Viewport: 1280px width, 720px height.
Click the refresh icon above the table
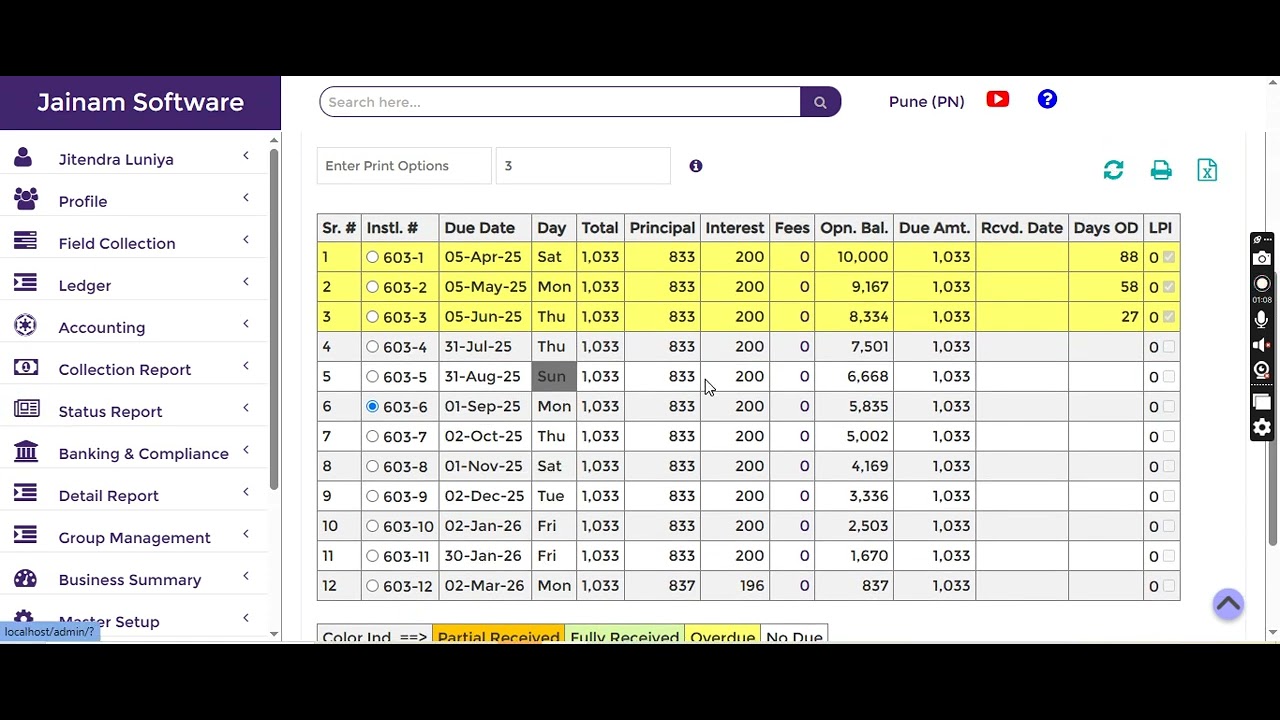1113,170
